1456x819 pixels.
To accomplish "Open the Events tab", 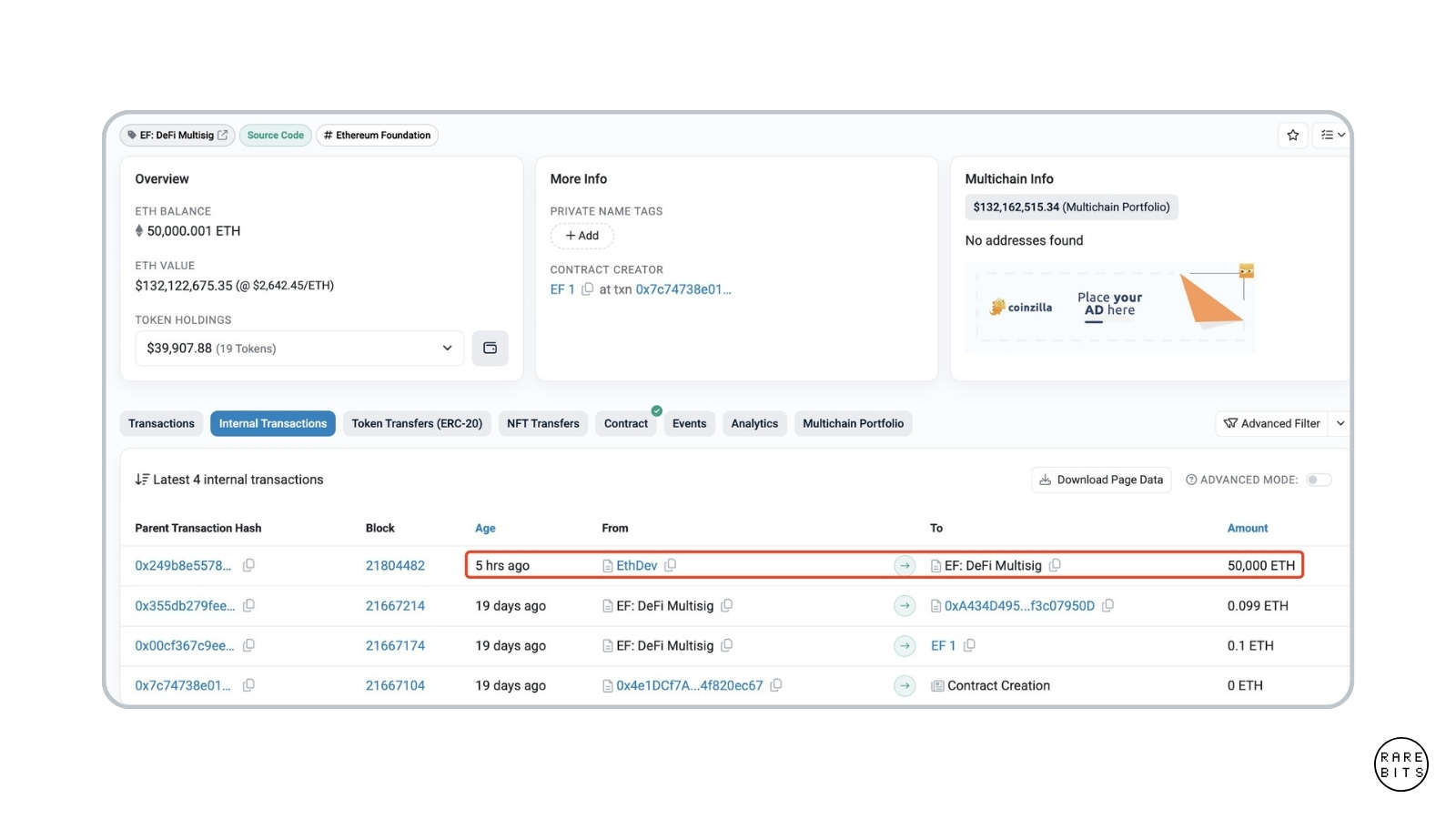I will click(689, 424).
